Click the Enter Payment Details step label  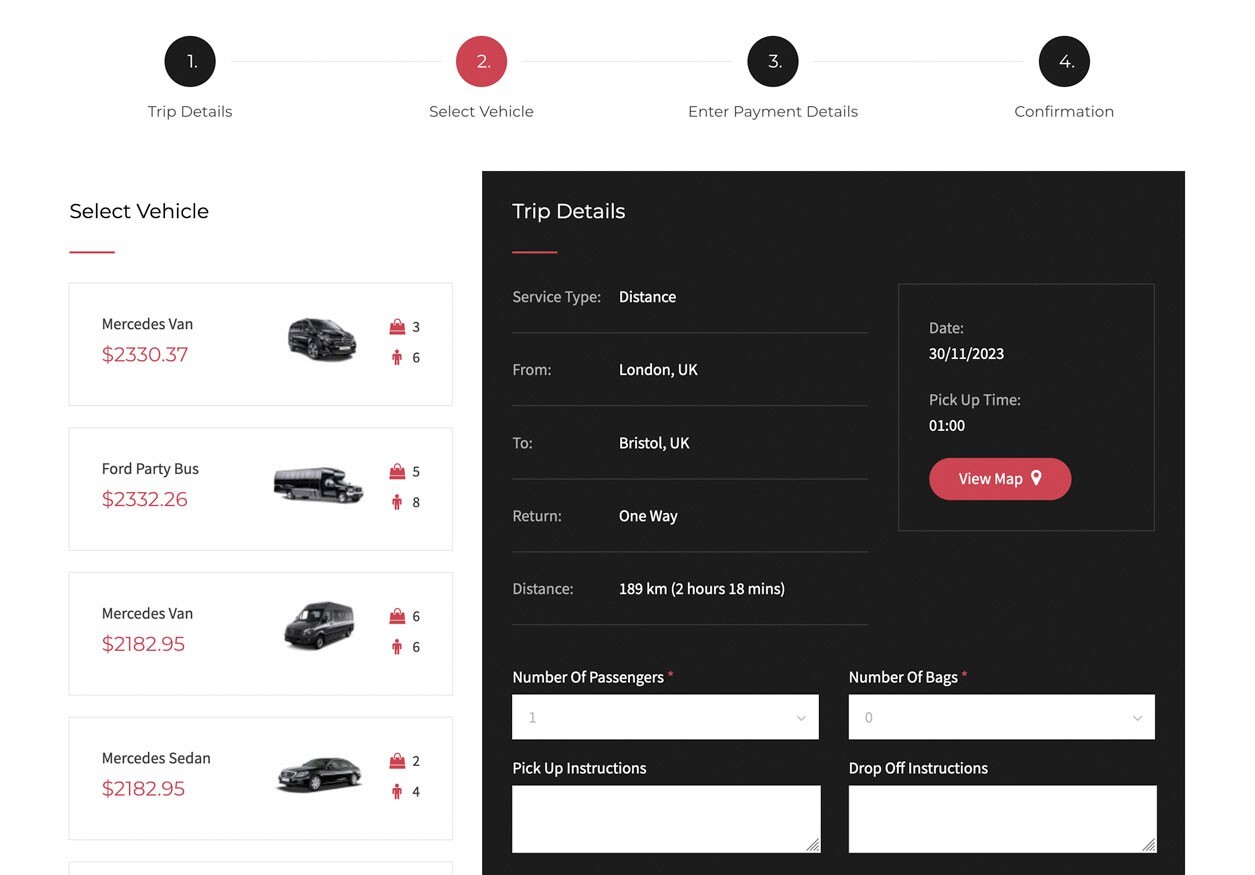click(x=773, y=111)
